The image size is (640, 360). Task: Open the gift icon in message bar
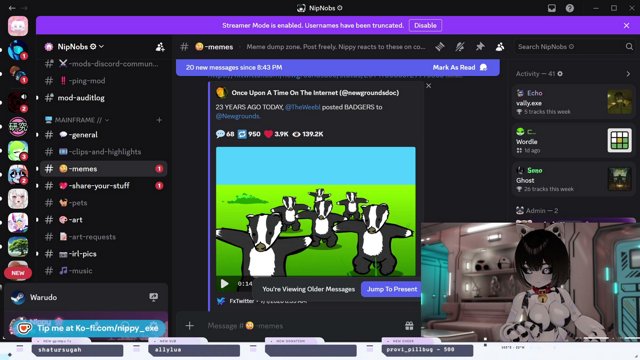click(409, 326)
